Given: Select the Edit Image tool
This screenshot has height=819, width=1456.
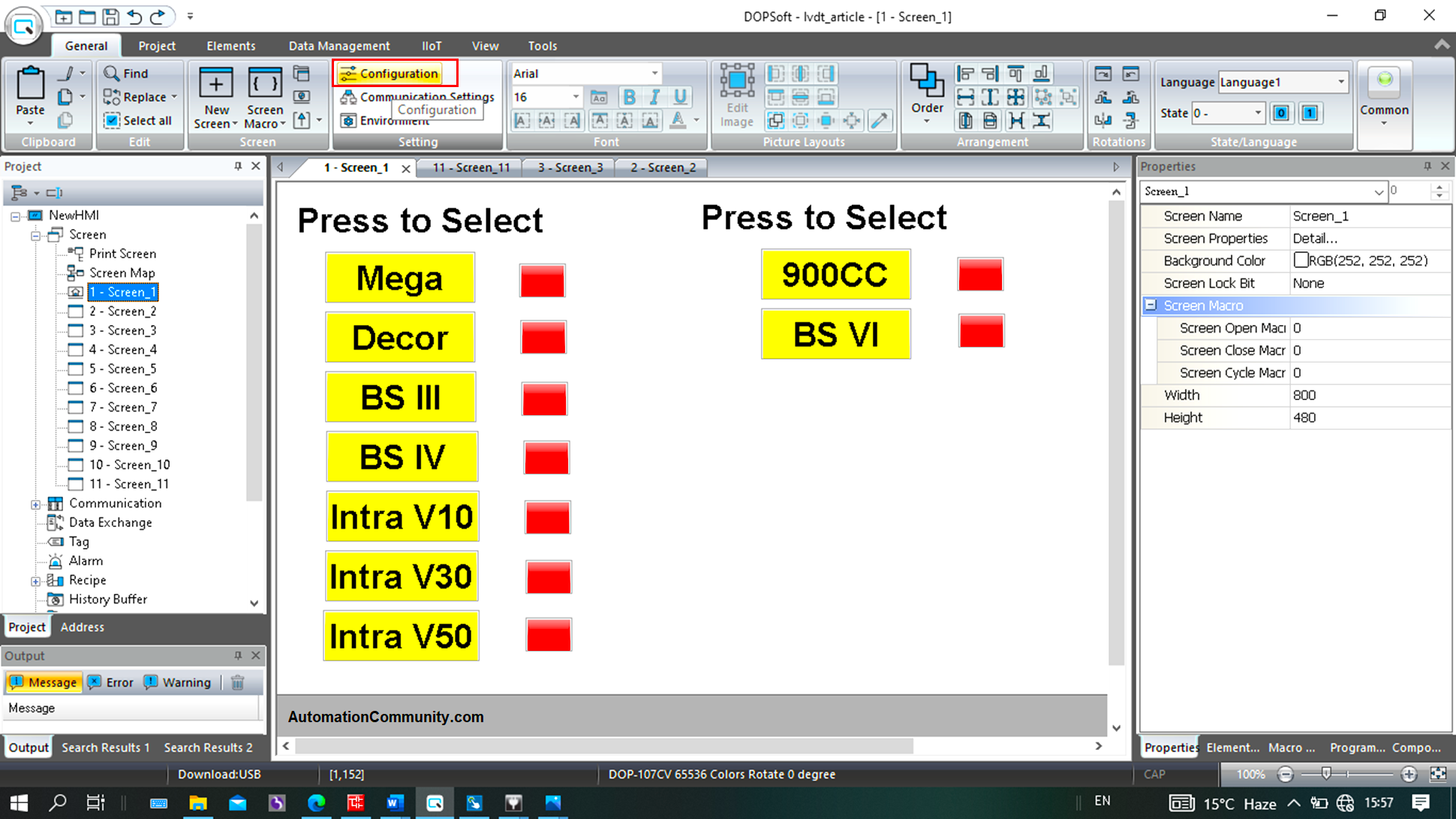Looking at the screenshot, I should point(736,96).
